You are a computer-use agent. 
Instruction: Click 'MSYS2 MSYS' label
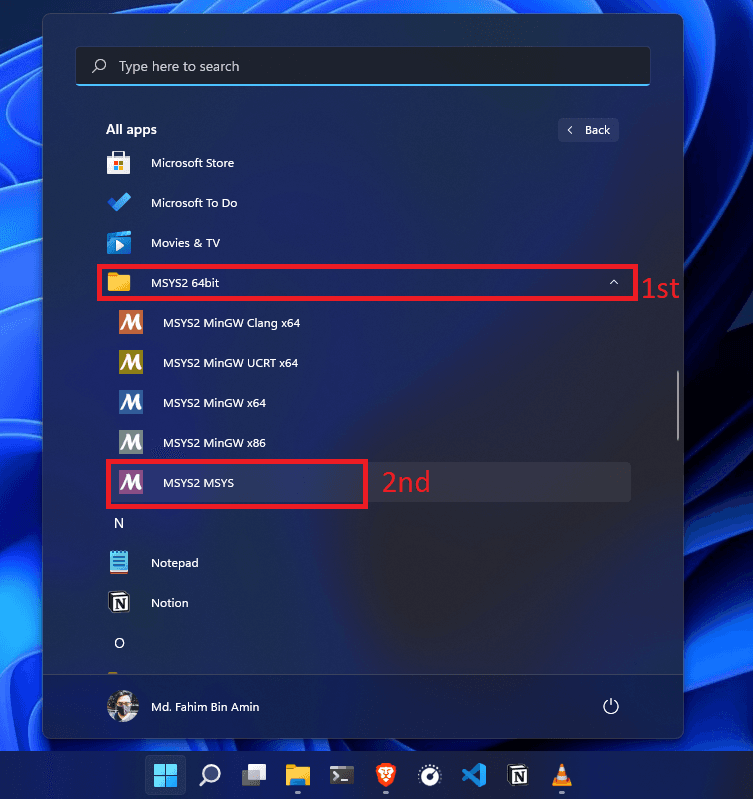(198, 483)
